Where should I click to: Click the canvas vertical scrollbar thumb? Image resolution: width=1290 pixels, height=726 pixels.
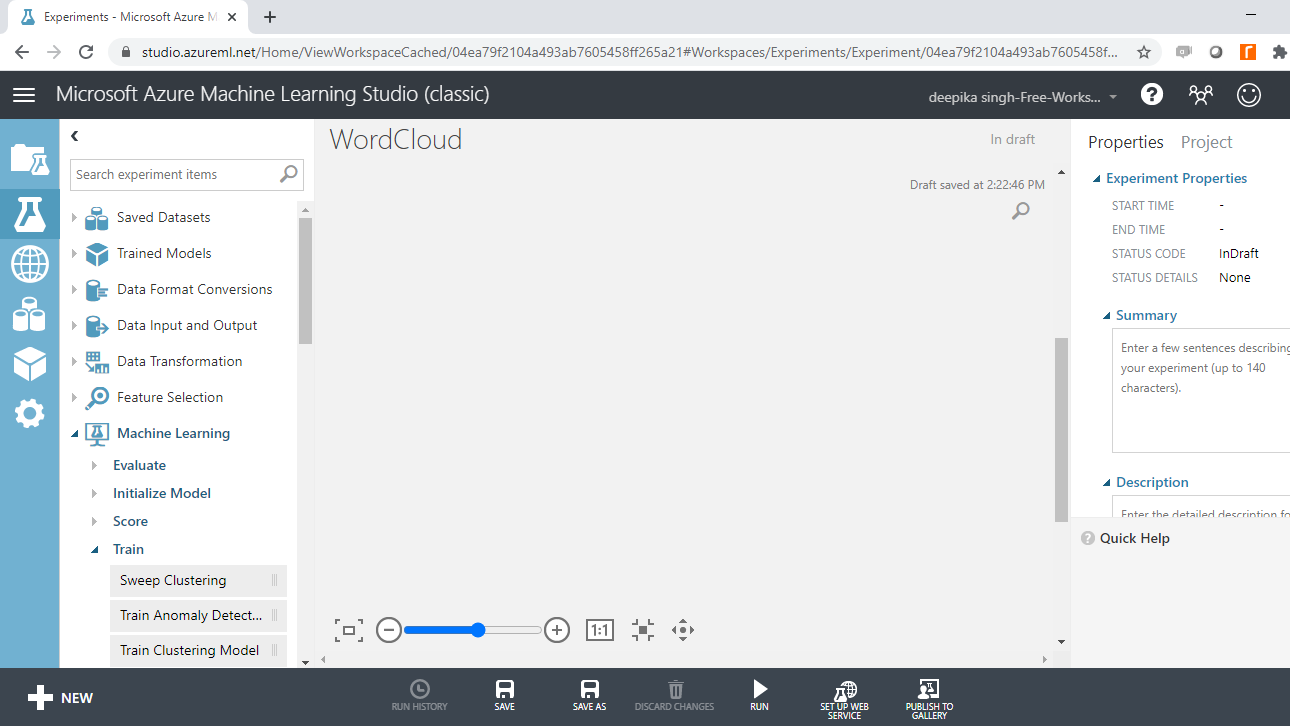click(1061, 429)
